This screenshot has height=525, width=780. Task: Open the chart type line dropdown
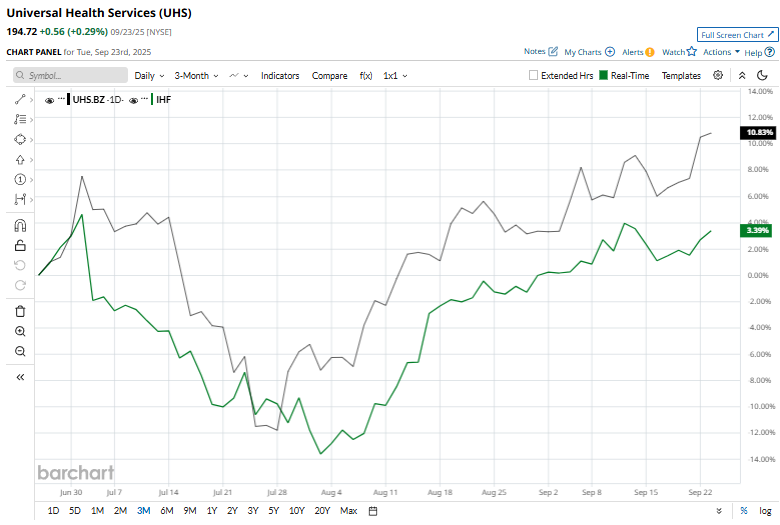pos(238,76)
